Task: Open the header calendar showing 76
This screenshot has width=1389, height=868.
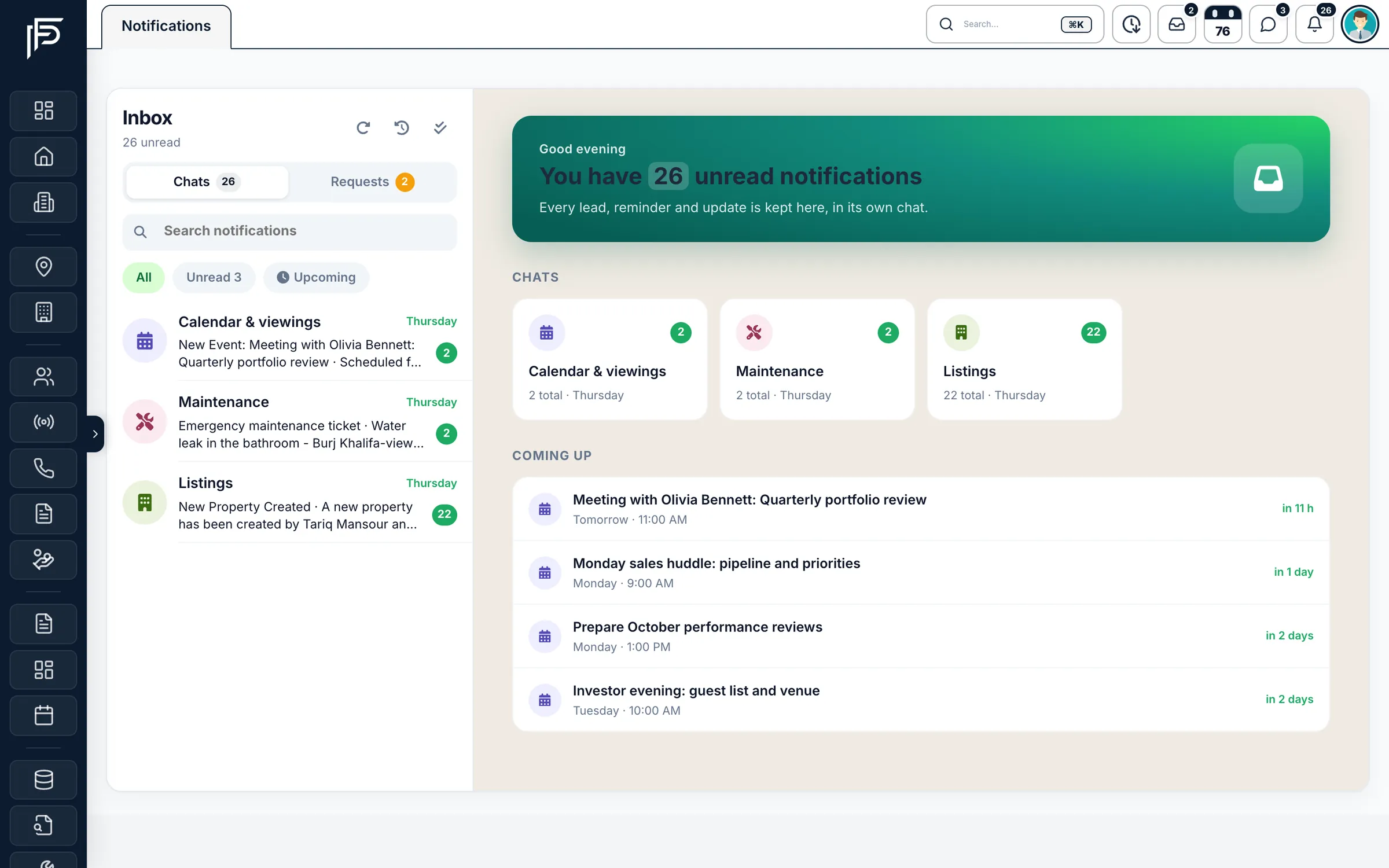Action: (x=1222, y=24)
